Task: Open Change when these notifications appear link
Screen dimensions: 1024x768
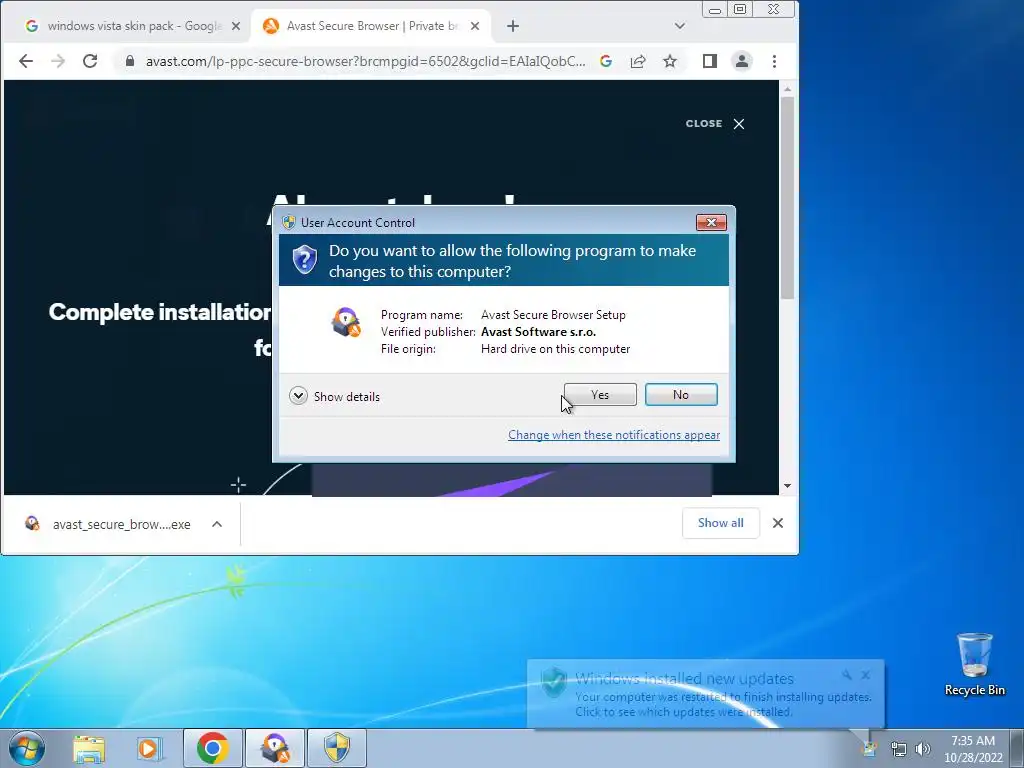Action: pyautogui.click(x=614, y=435)
